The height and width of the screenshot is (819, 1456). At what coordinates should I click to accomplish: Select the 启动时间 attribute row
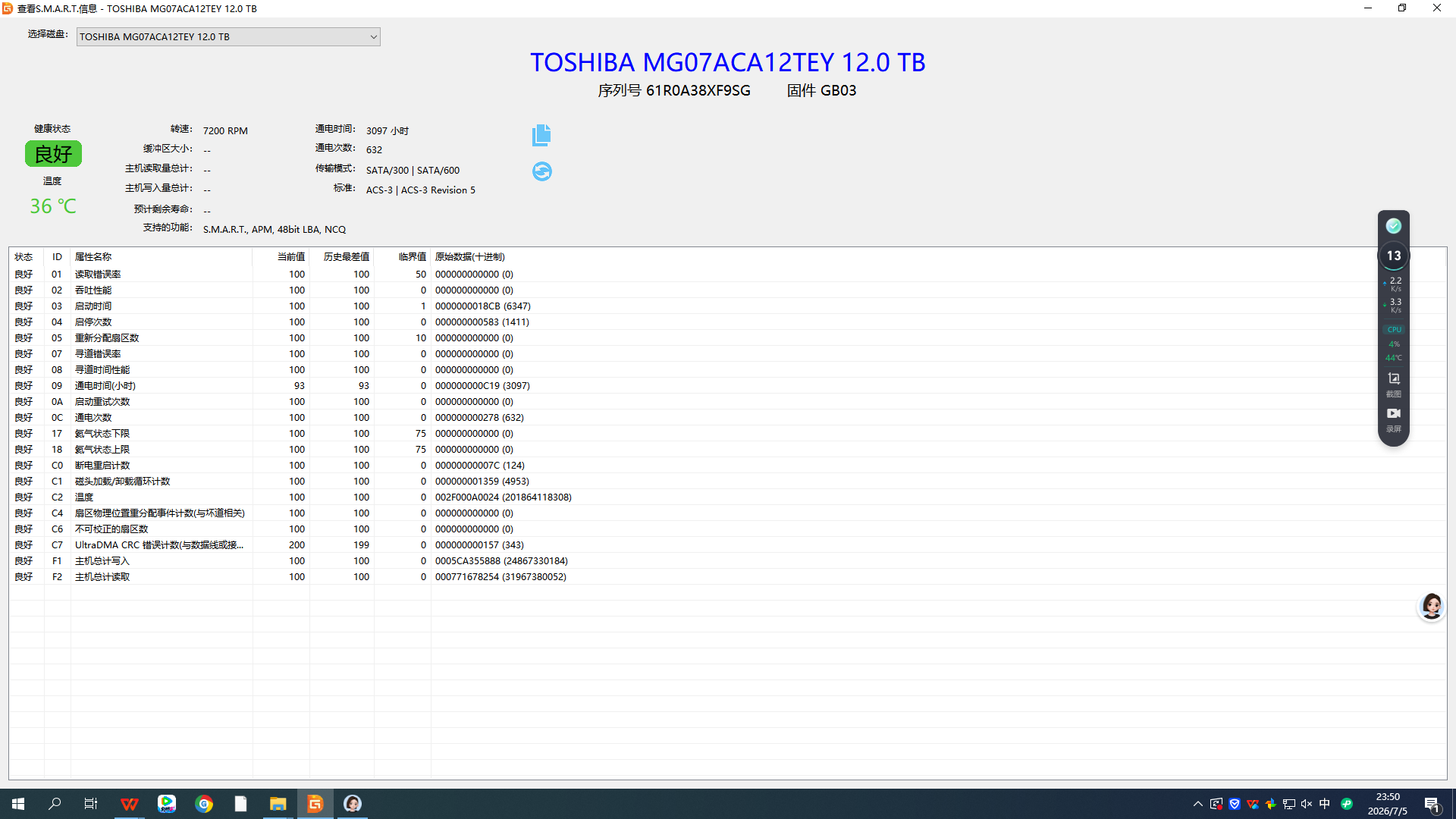click(x=728, y=306)
